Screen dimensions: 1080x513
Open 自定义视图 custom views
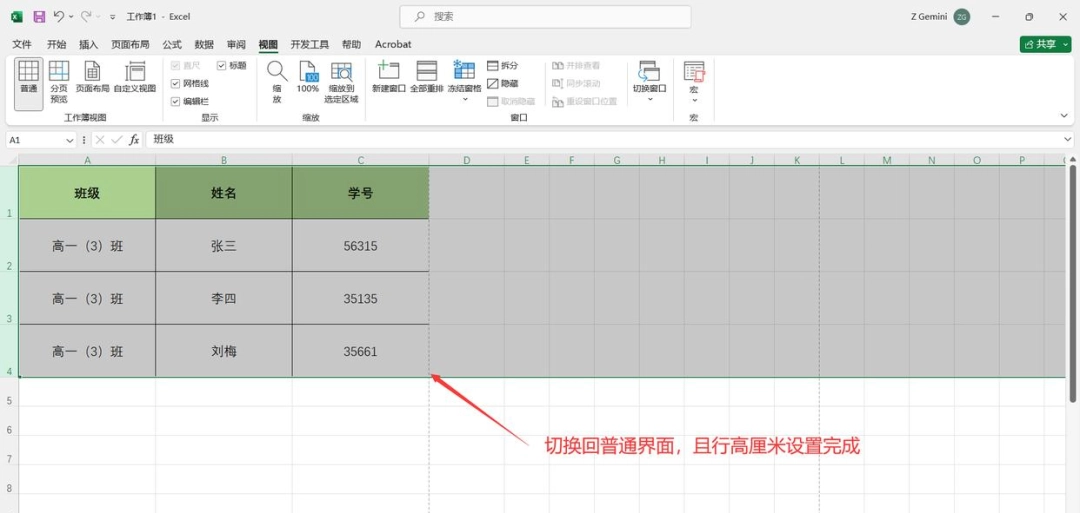(135, 77)
